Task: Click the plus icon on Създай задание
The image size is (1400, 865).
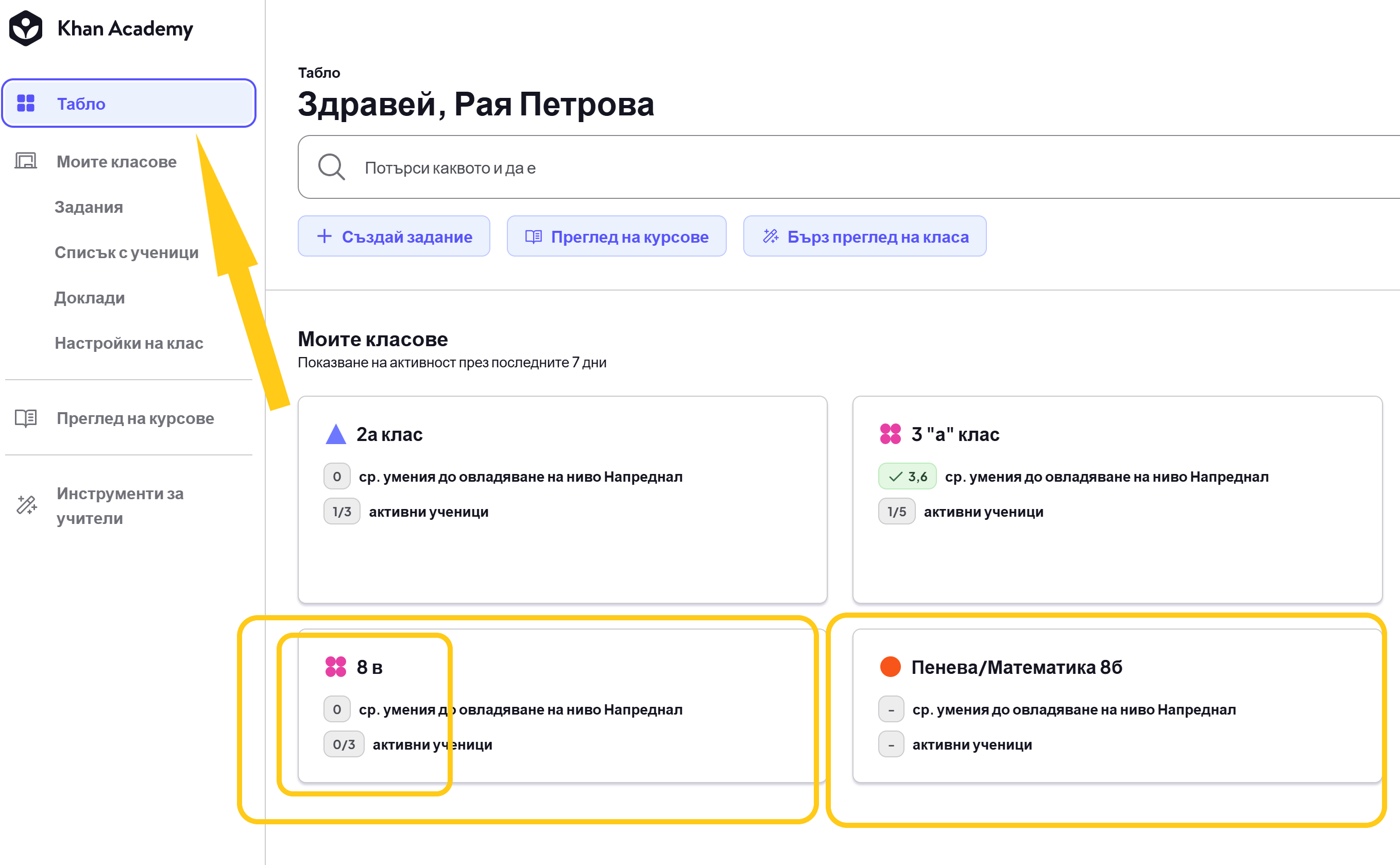Action: click(325, 236)
